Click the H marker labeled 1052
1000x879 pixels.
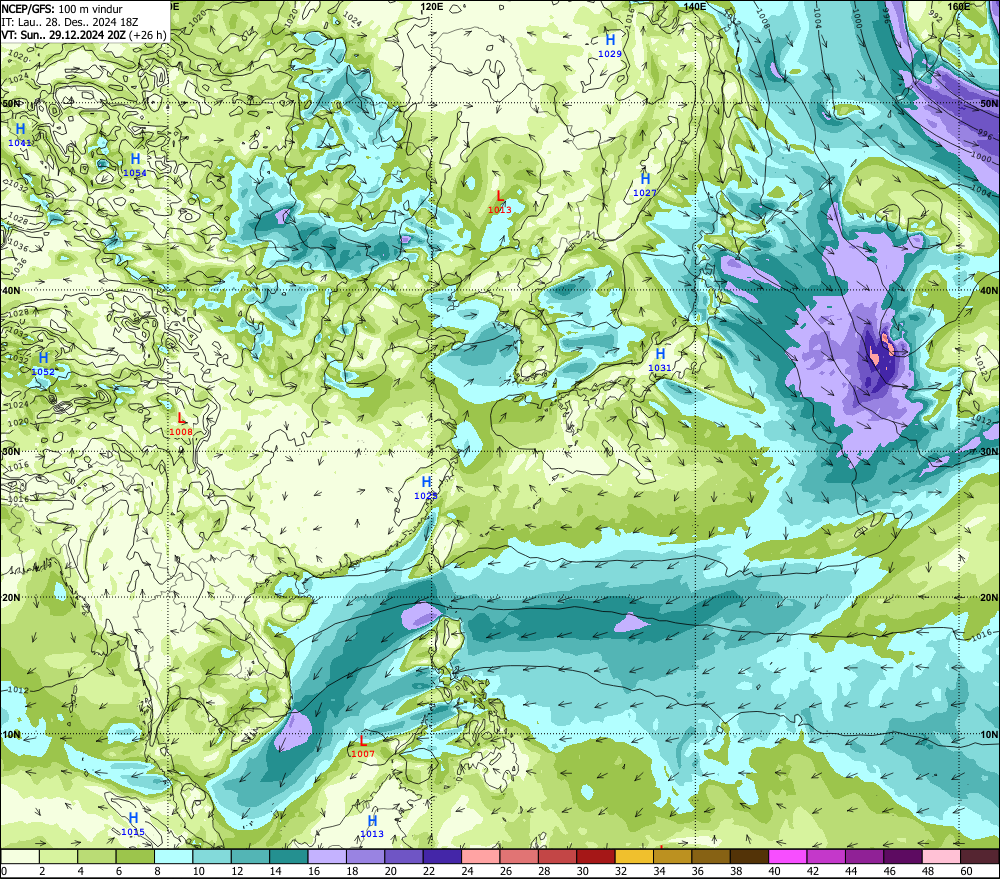43,358
